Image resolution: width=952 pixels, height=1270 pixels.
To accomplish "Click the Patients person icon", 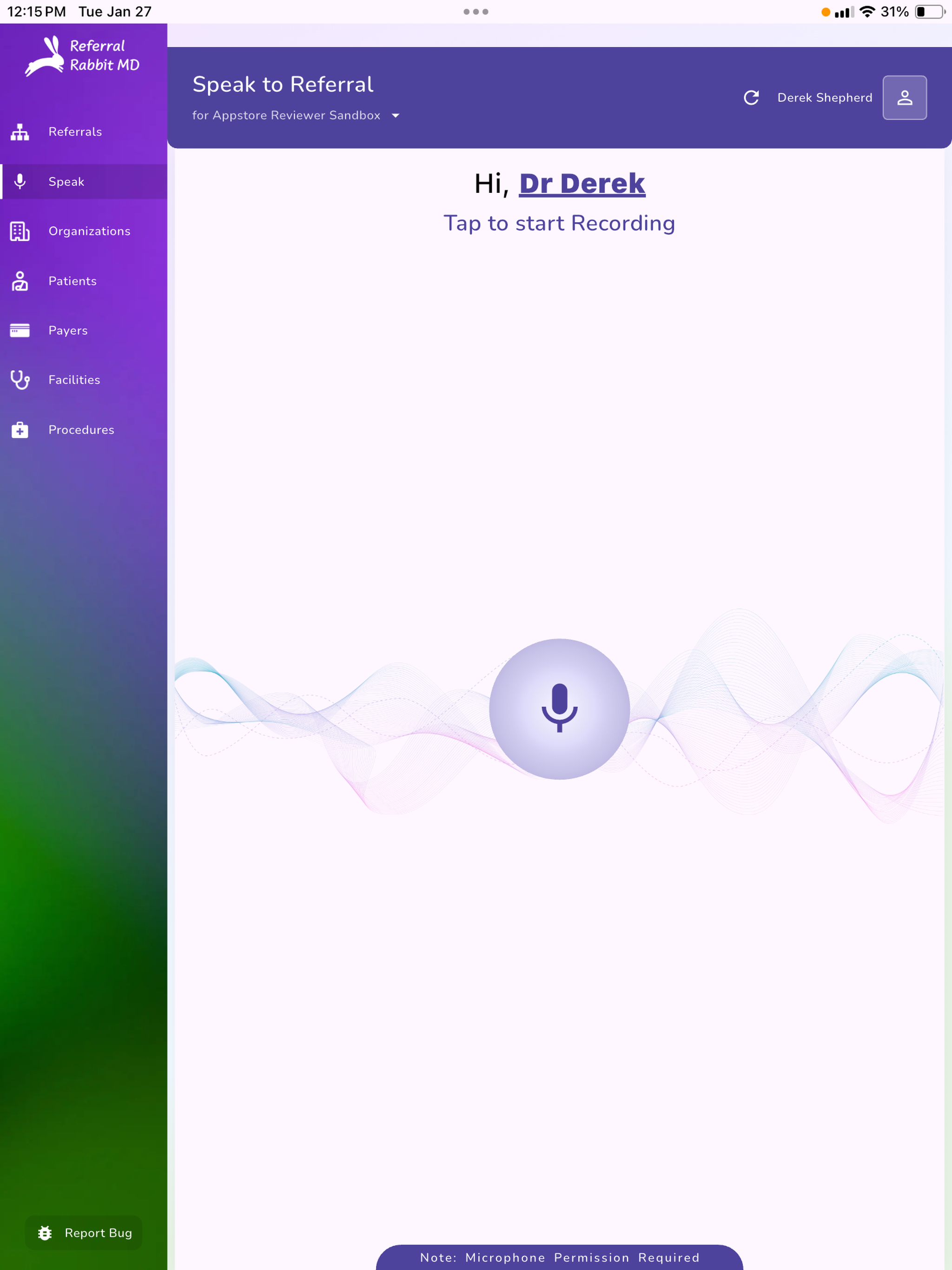I will tap(20, 281).
